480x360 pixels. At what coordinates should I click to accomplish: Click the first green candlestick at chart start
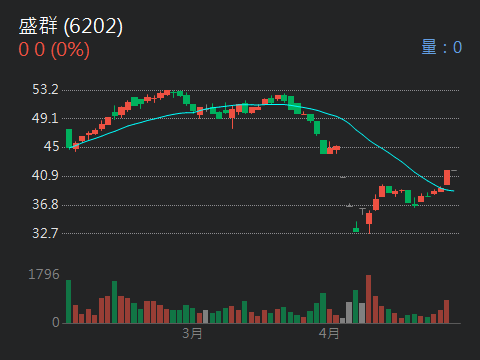[x=69, y=139]
